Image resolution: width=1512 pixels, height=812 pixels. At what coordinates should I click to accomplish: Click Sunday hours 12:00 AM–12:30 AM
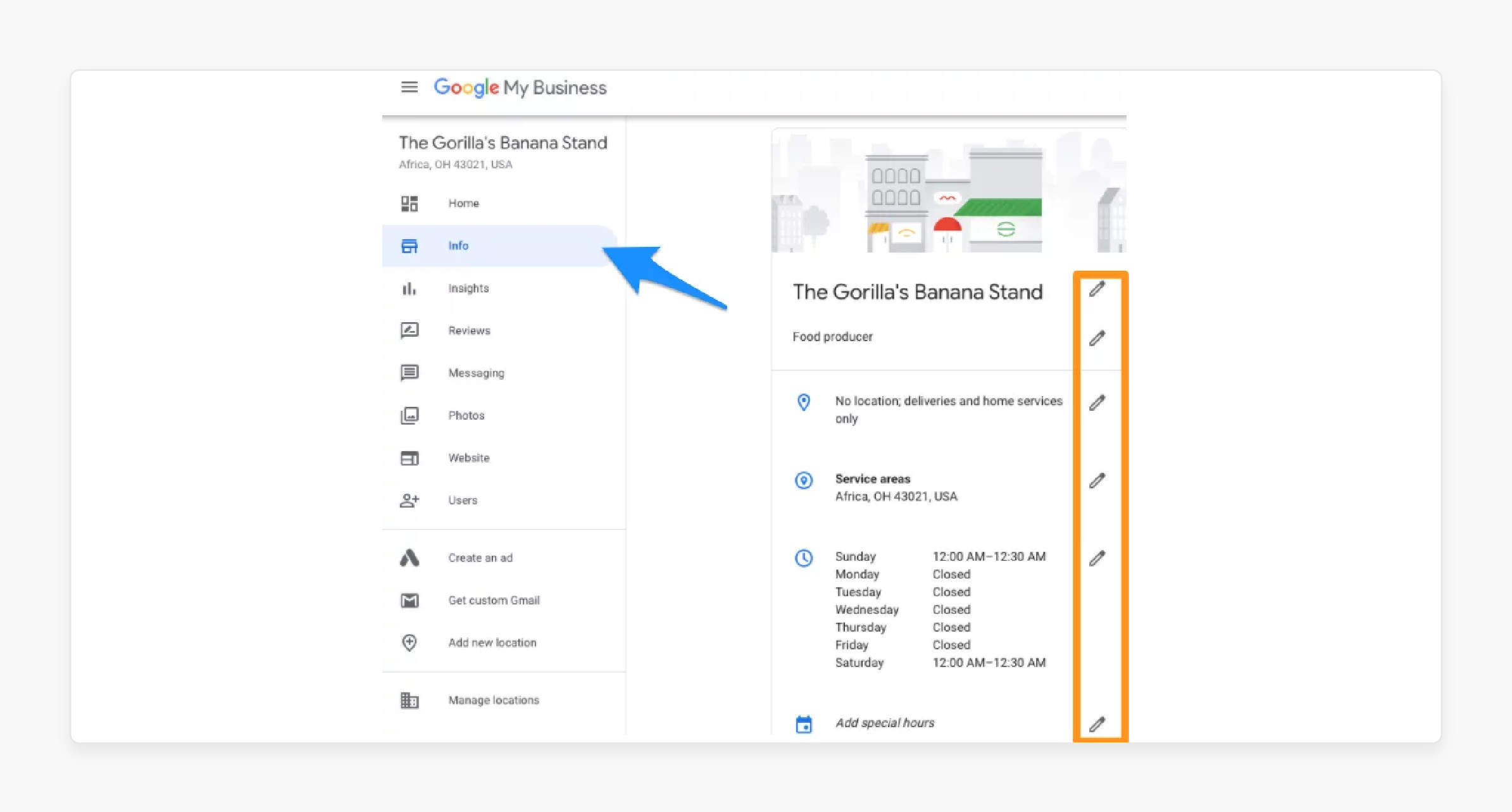tap(989, 556)
